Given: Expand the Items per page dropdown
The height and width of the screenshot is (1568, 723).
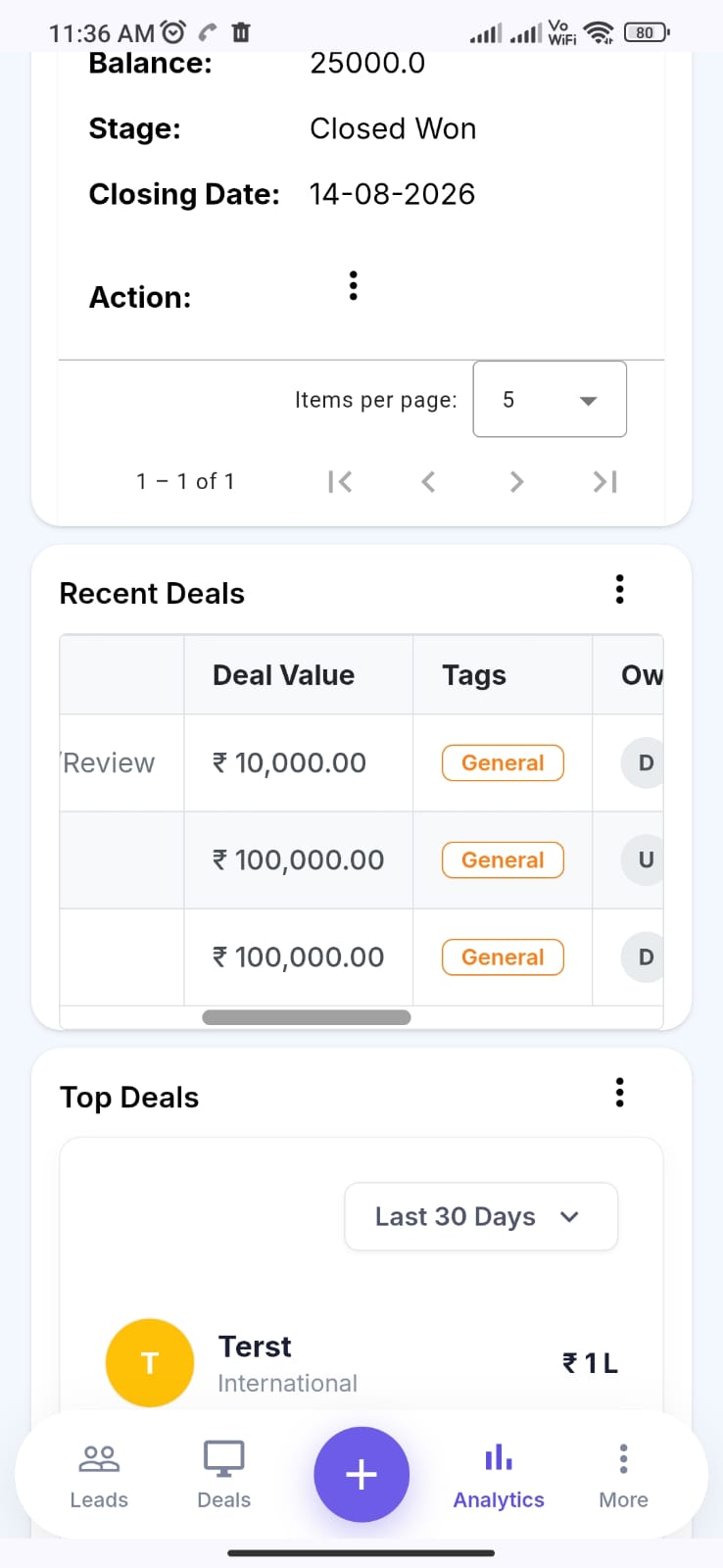Looking at the screenshot, I should pos(550,399).
